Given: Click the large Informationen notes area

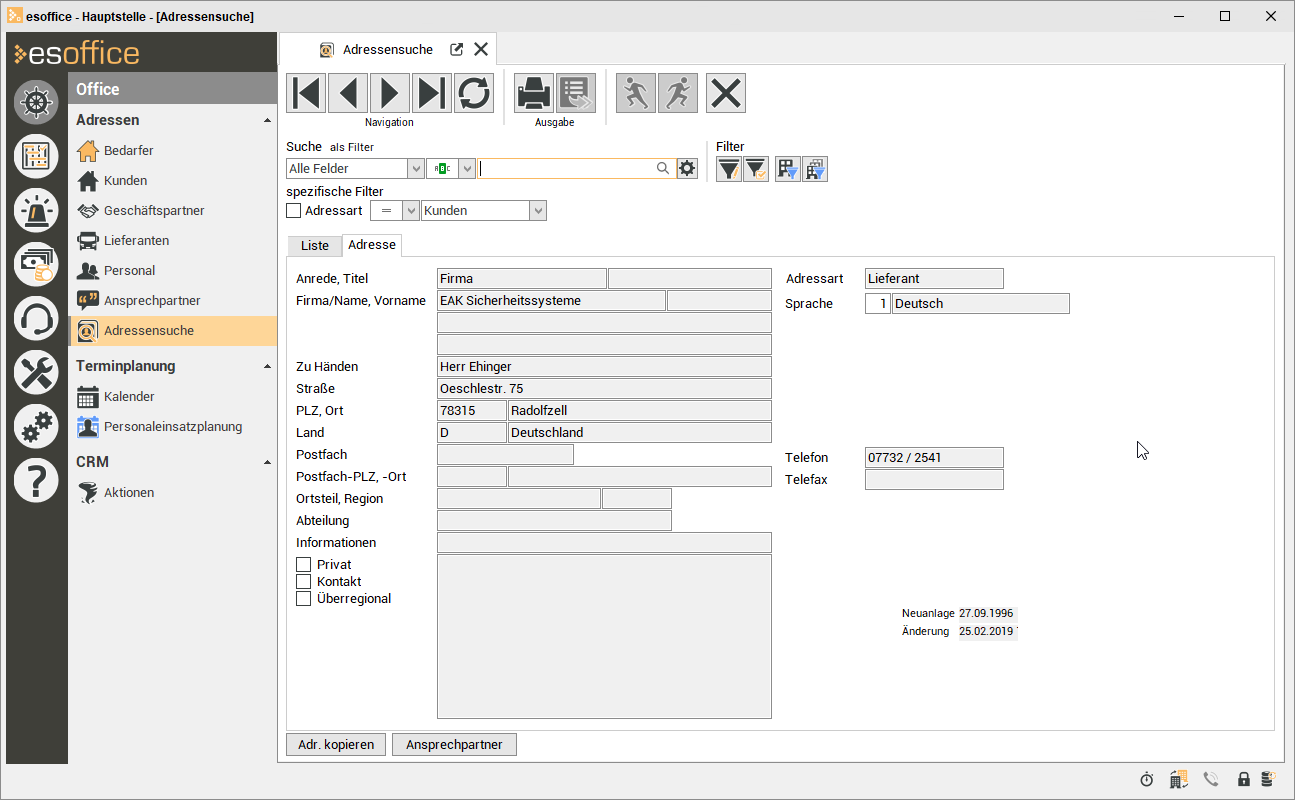Looking at the screenshot, I should pyautogui.click(x=604, y=637).
